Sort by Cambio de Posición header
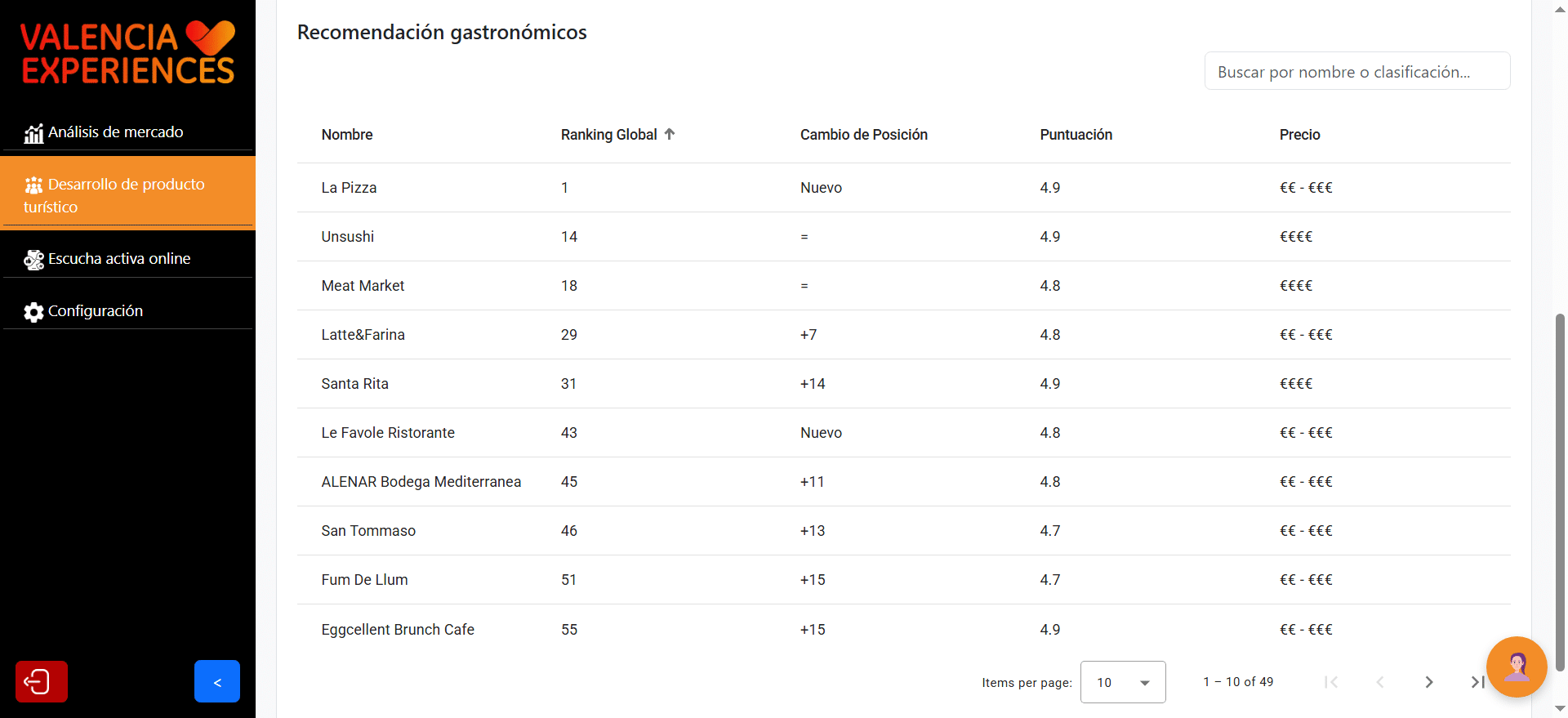This screenshot has height=718, width=1568. pos(863,135)
